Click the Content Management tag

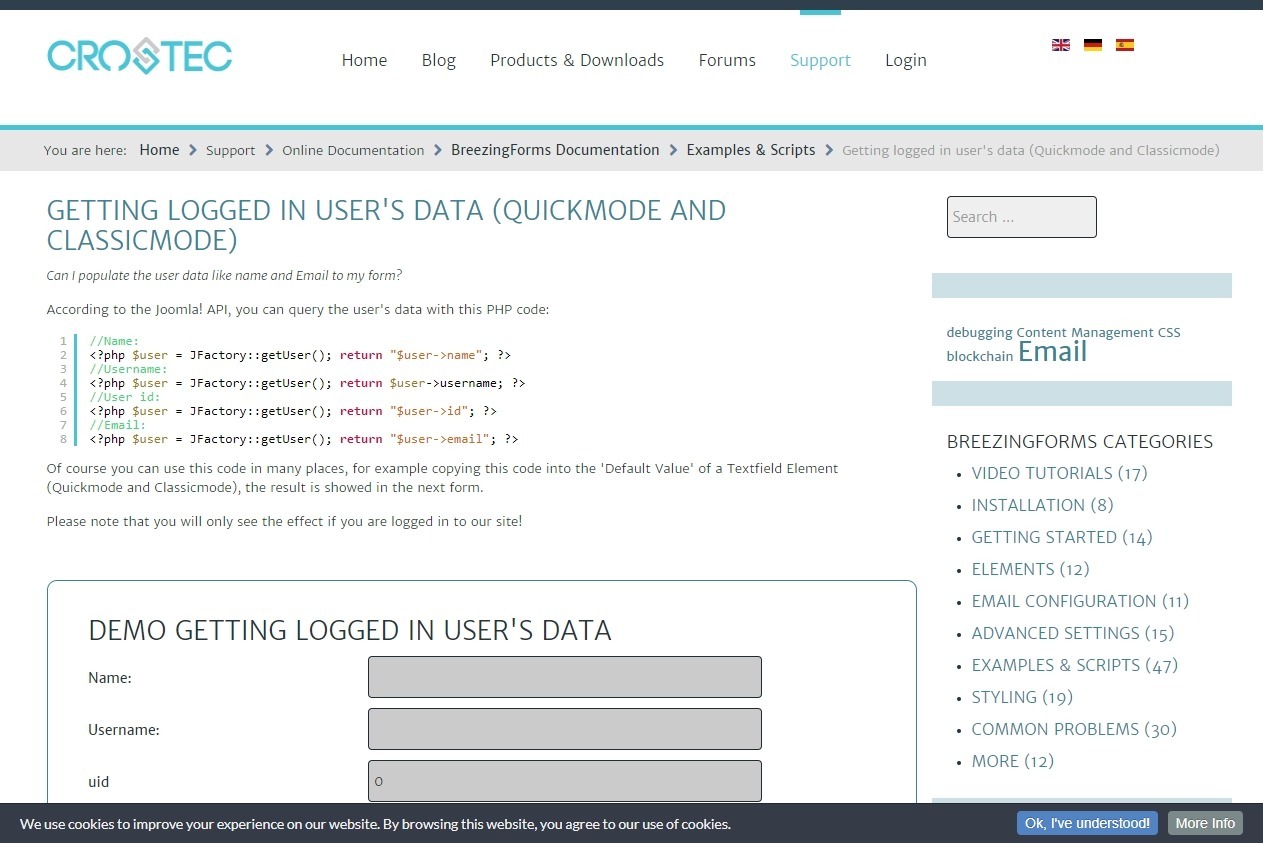(1085, 332)
